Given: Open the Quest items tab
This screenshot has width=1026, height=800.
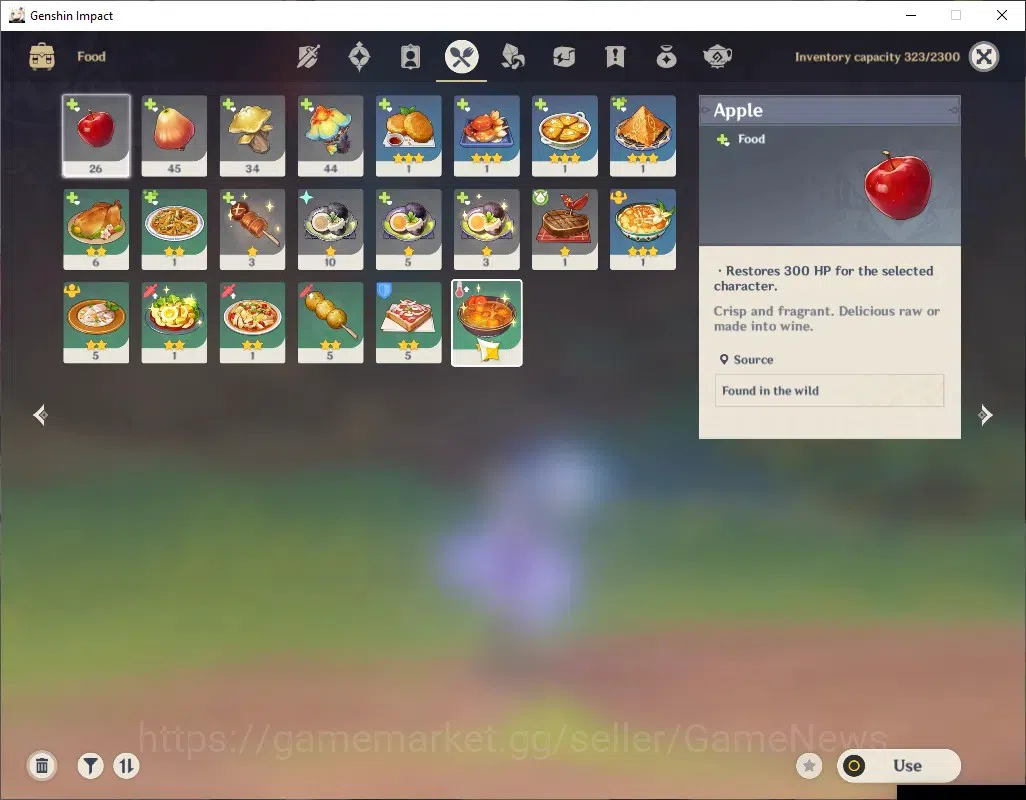Looking at the screenshot, I should click(x=615, y=57).
